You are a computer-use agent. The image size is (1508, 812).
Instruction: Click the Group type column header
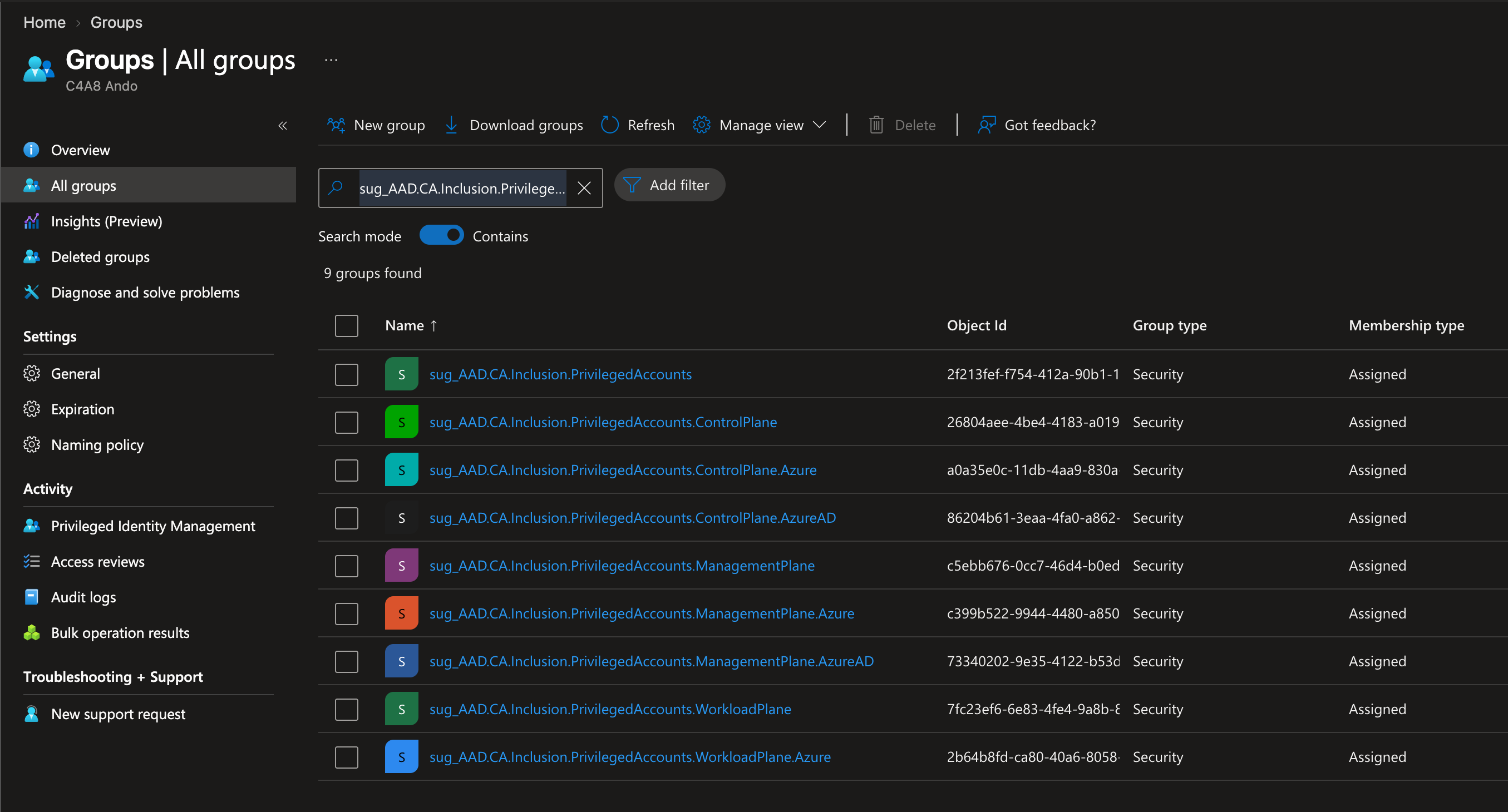1169,325
